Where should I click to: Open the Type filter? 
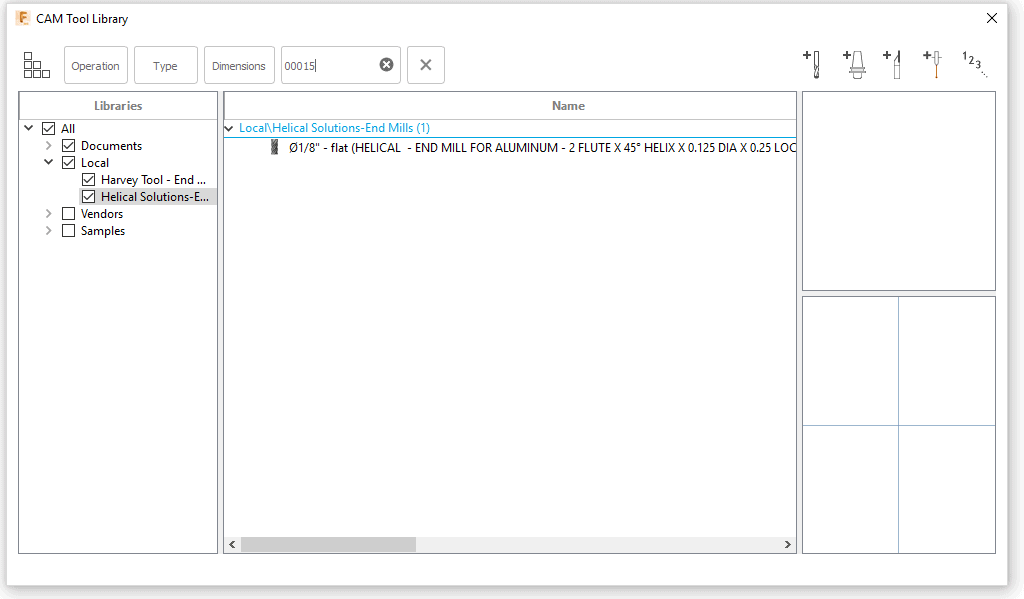coord(165,65)
